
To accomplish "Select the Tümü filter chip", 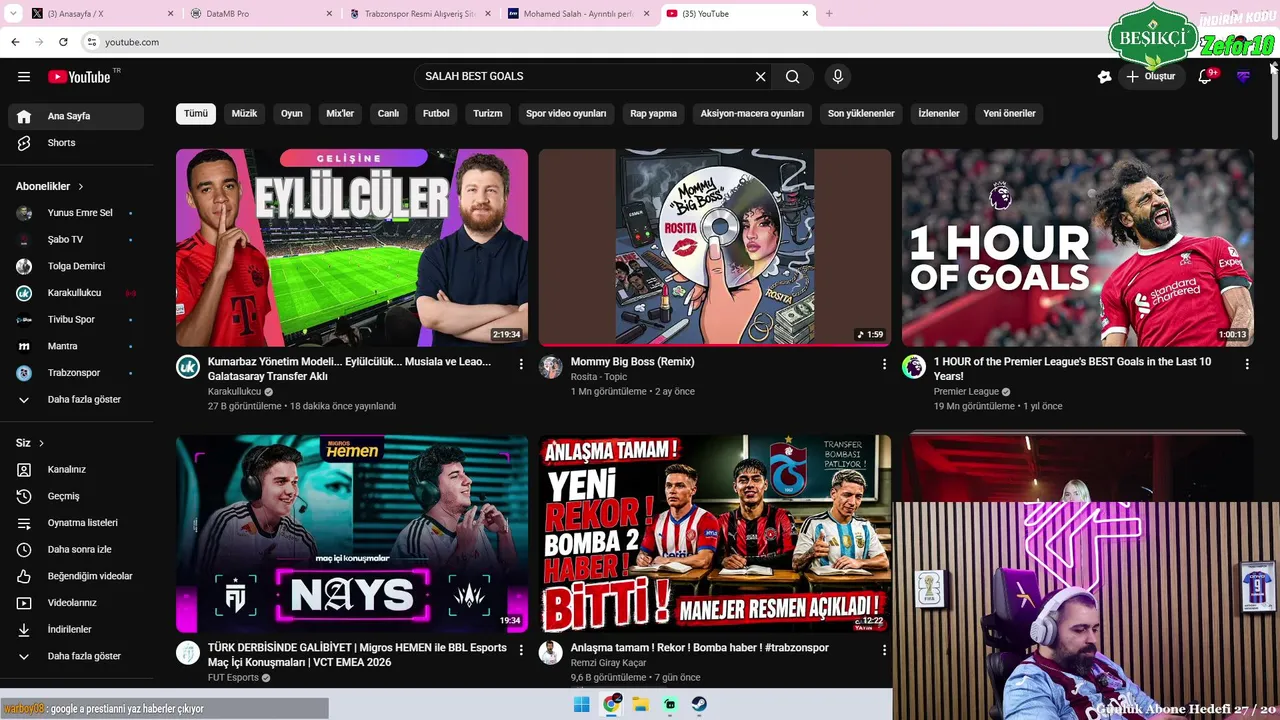I will pos(196,114).
